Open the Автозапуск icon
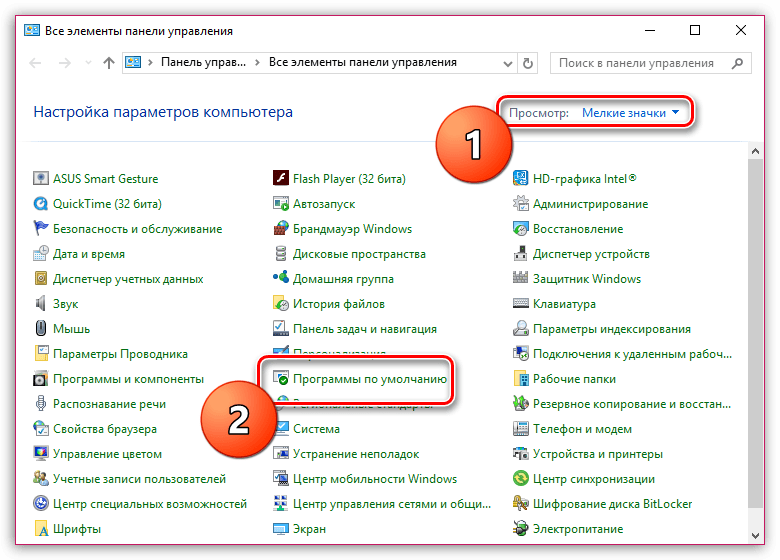Image resolution: width=780 pixels, height=560 pixels. click(281, 203)
